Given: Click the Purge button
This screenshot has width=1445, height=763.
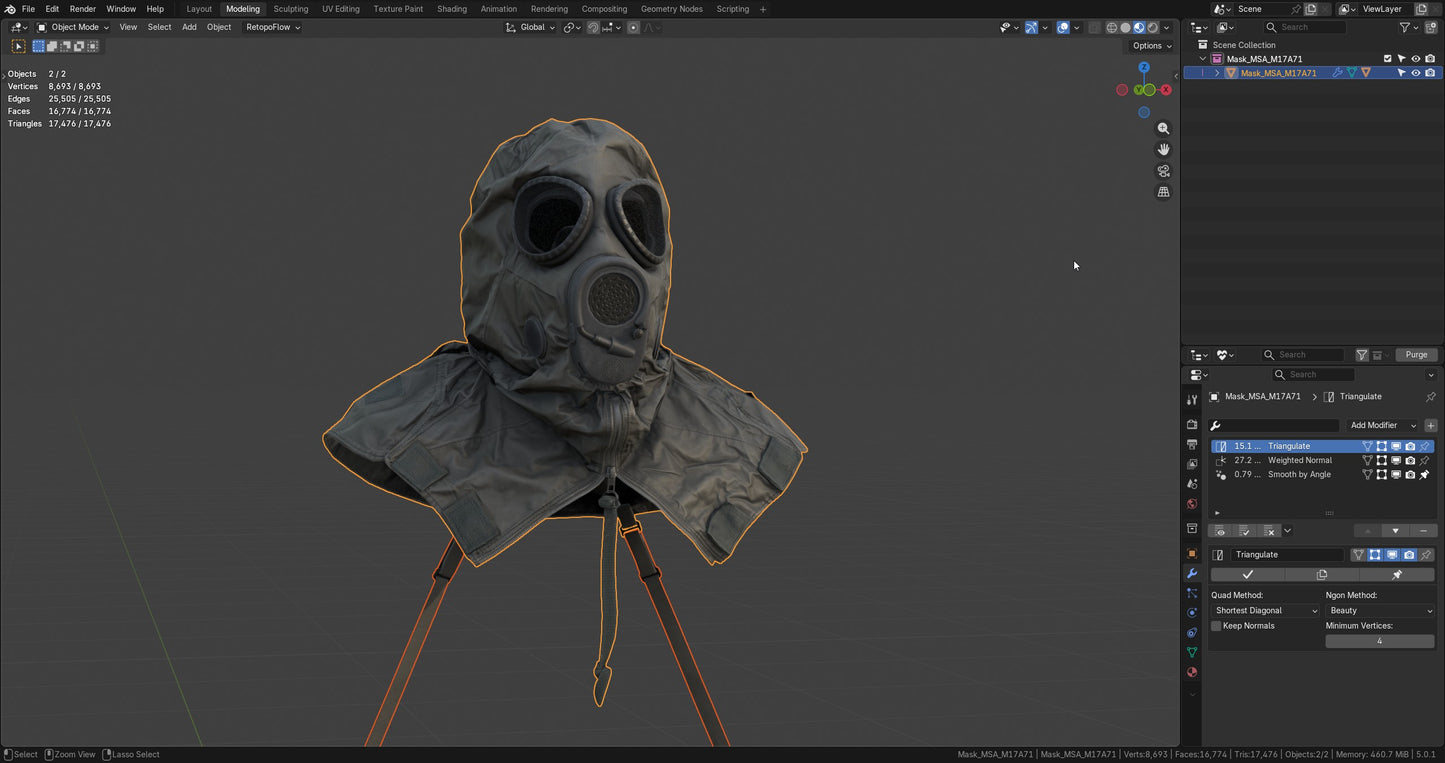Looking at the screenshot, I should point(1417,355).
